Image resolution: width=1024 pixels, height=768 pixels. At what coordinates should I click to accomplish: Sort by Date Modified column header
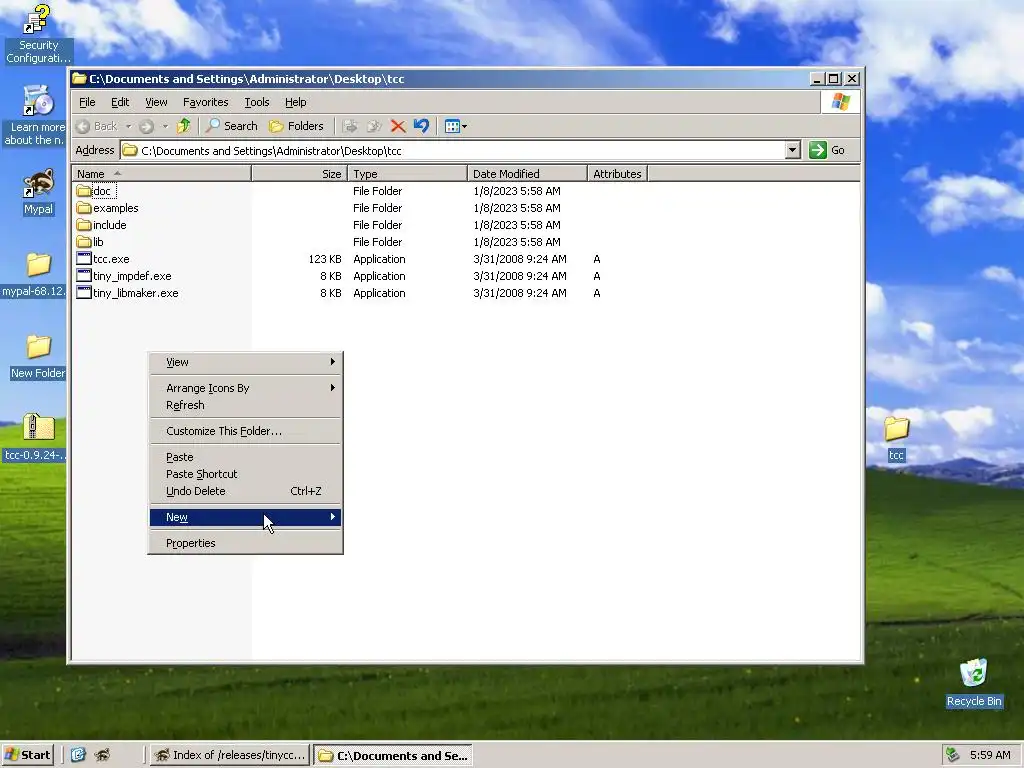point(527,174)
